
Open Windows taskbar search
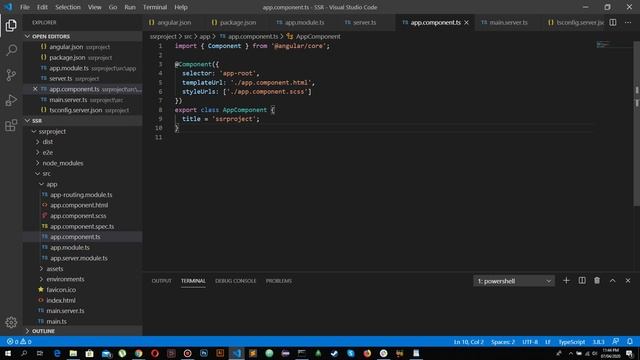[24, 353]
